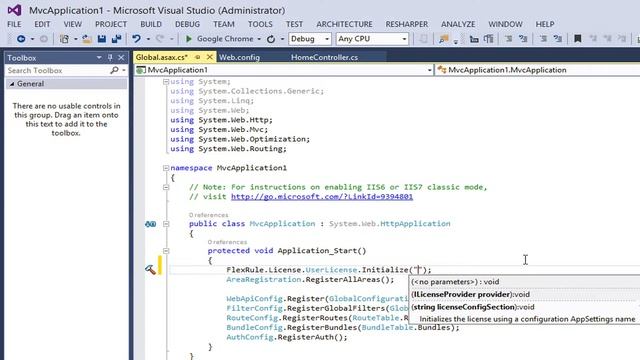Close the Global.asax.cs tab
Viewport: 640px width, 360px height.
(x=209, y=57)
